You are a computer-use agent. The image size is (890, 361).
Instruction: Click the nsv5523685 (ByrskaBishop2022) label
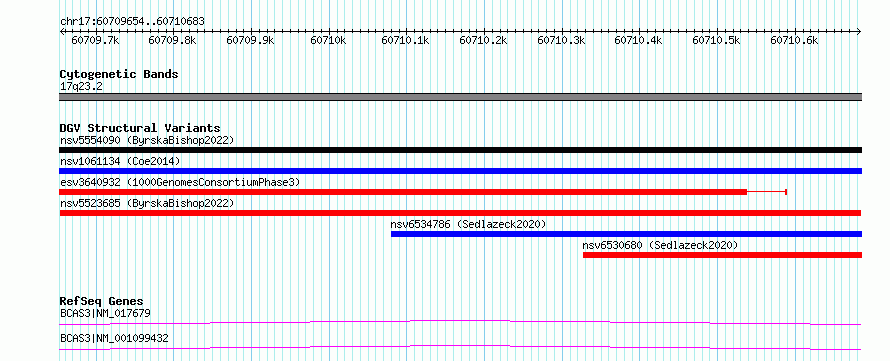147,203
